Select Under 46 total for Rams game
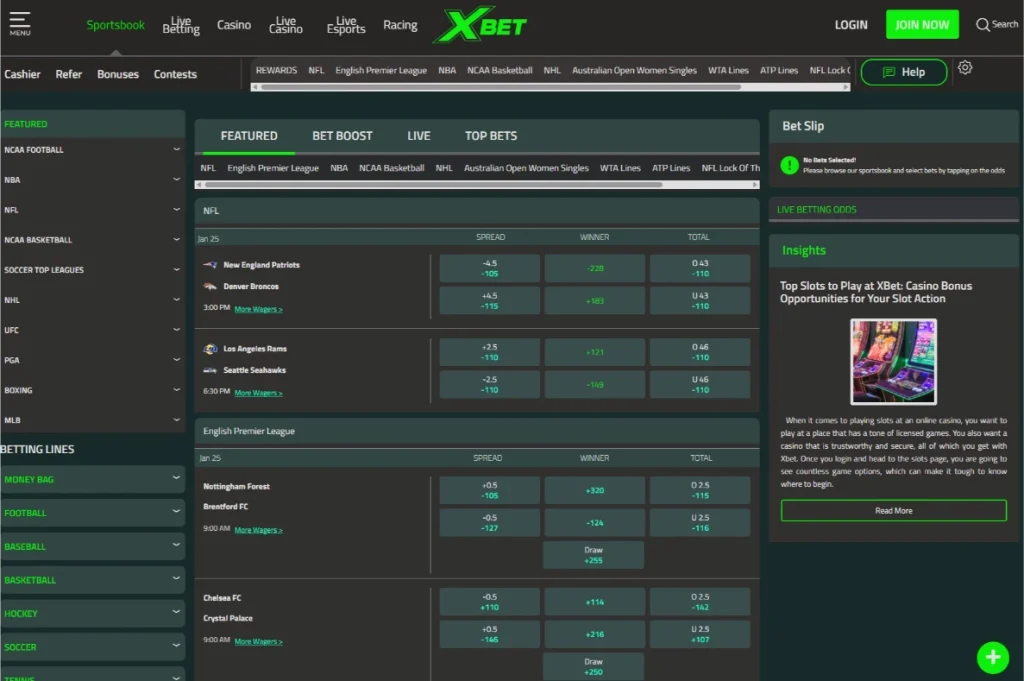Viewport: 1024px width, 681px height. point(700,385)
